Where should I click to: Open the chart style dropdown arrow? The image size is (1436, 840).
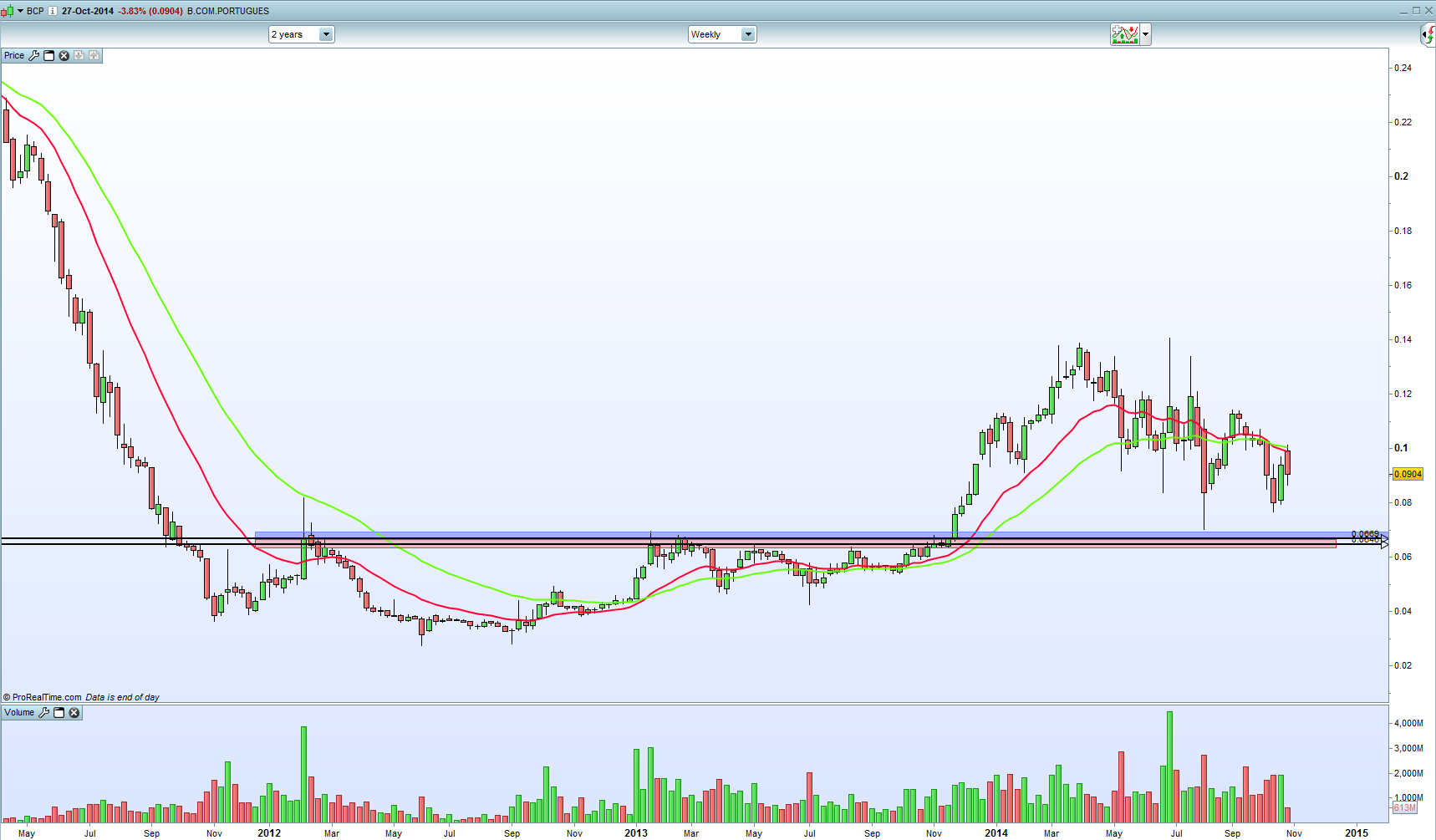(20, 11)
